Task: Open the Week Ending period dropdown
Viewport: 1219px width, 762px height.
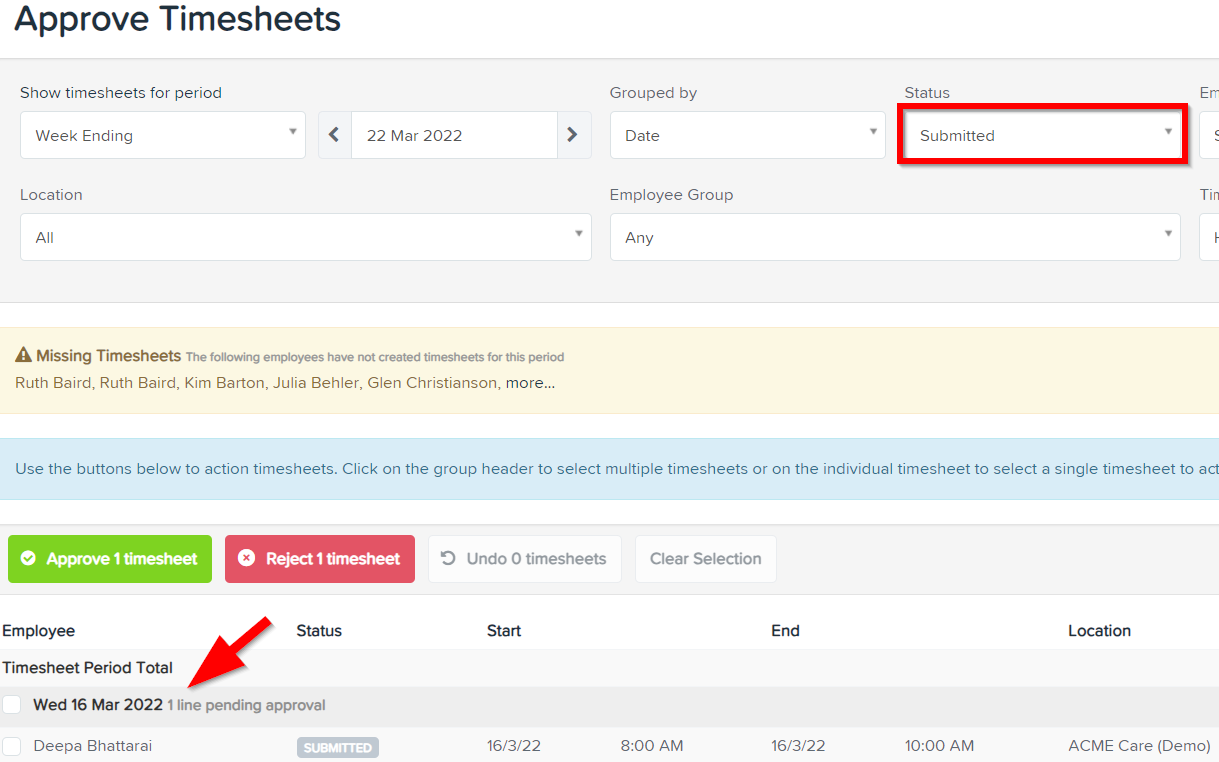Action: 162,134
